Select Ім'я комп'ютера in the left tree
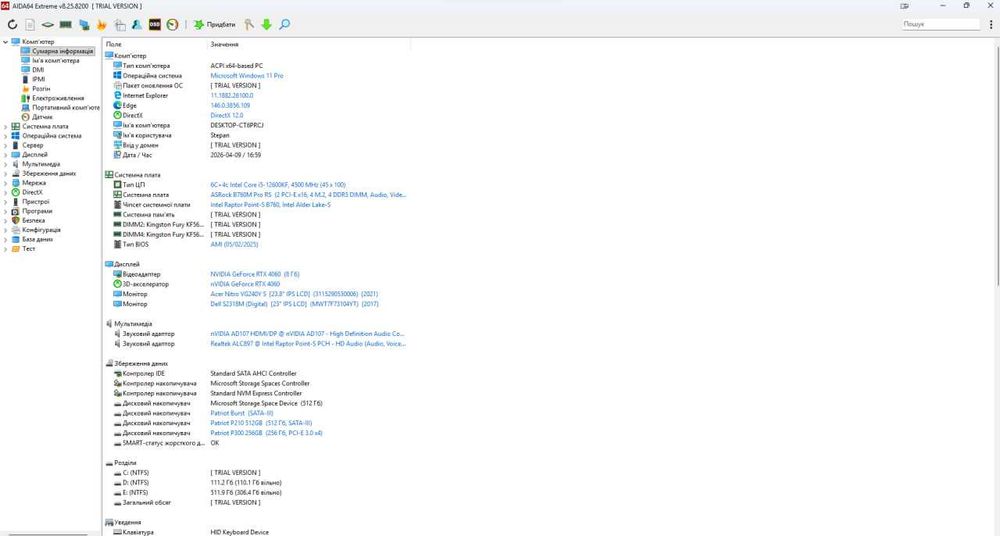This screenshot has height=536, width=1000. tap(55, 61)
